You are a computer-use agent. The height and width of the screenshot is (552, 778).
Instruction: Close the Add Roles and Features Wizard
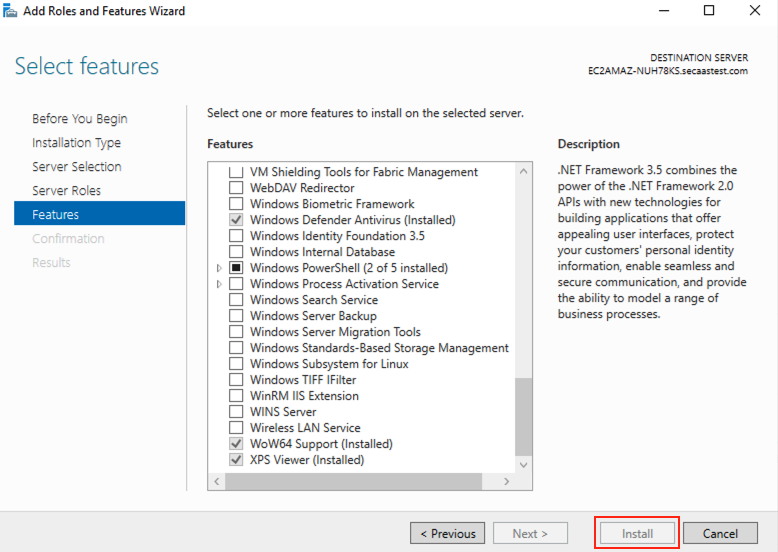tap(755, 10)
